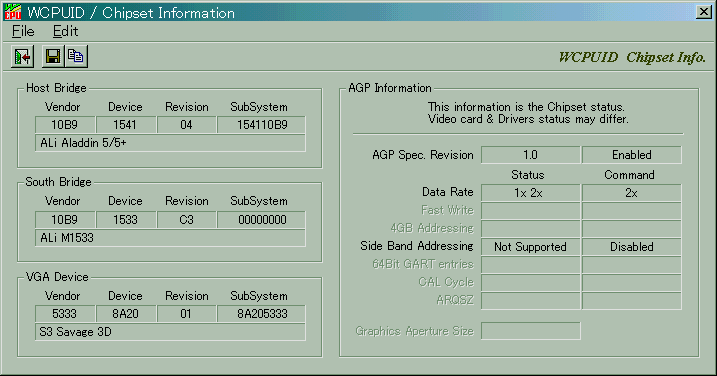Click the AGP revision Enabled field
717x376 pixels.
click(631, 155)
